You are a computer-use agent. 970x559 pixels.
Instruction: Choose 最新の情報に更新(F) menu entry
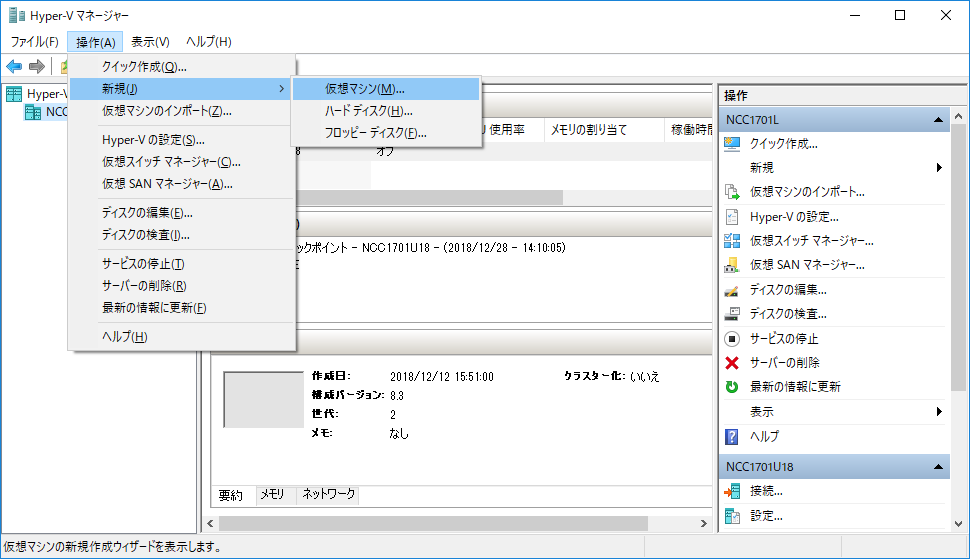point(181,308)
